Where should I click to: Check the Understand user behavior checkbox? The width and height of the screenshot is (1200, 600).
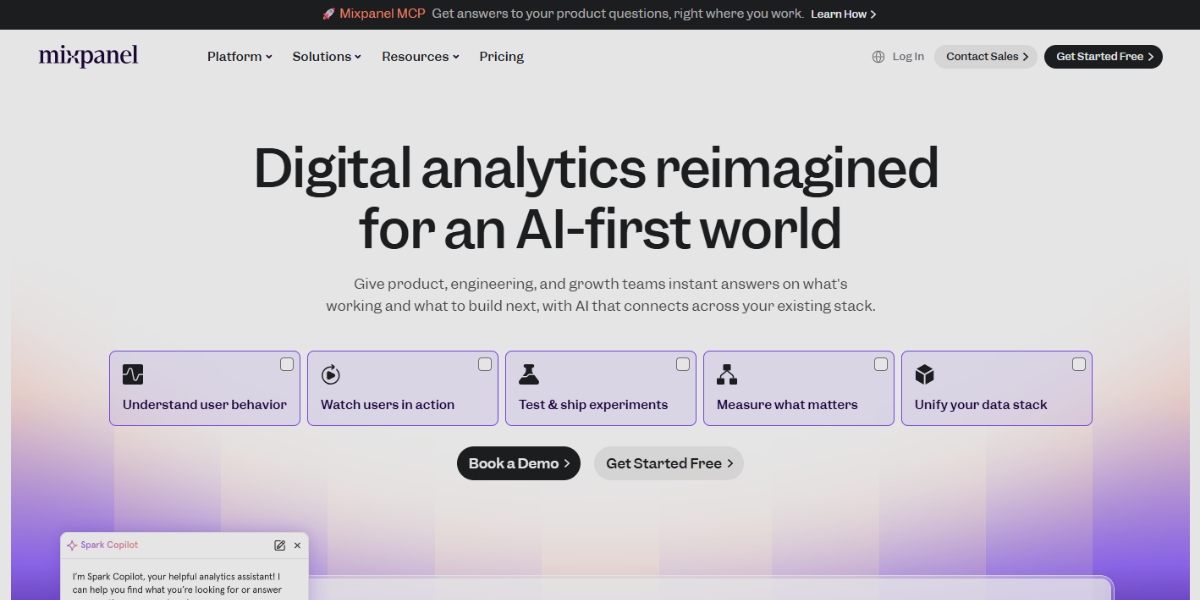tap(287, 364)
